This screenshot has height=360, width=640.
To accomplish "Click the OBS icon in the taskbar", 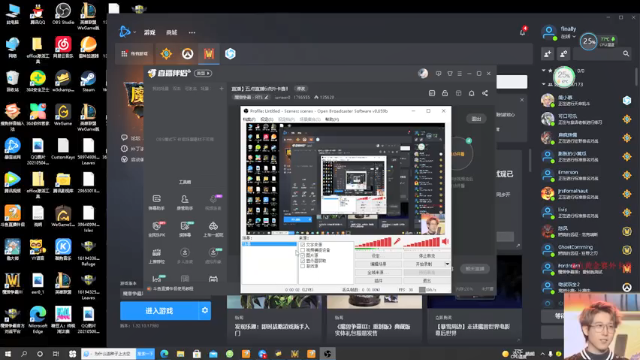I will [327, 354].
